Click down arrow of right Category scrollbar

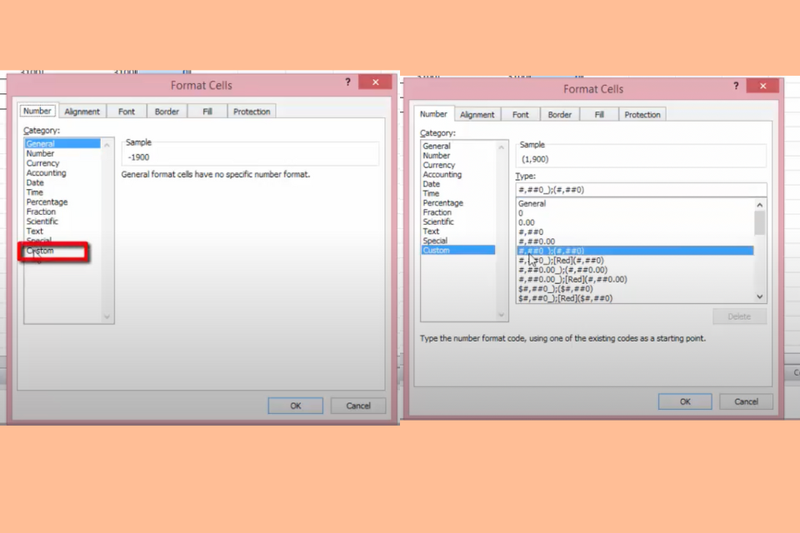point(502,315)
